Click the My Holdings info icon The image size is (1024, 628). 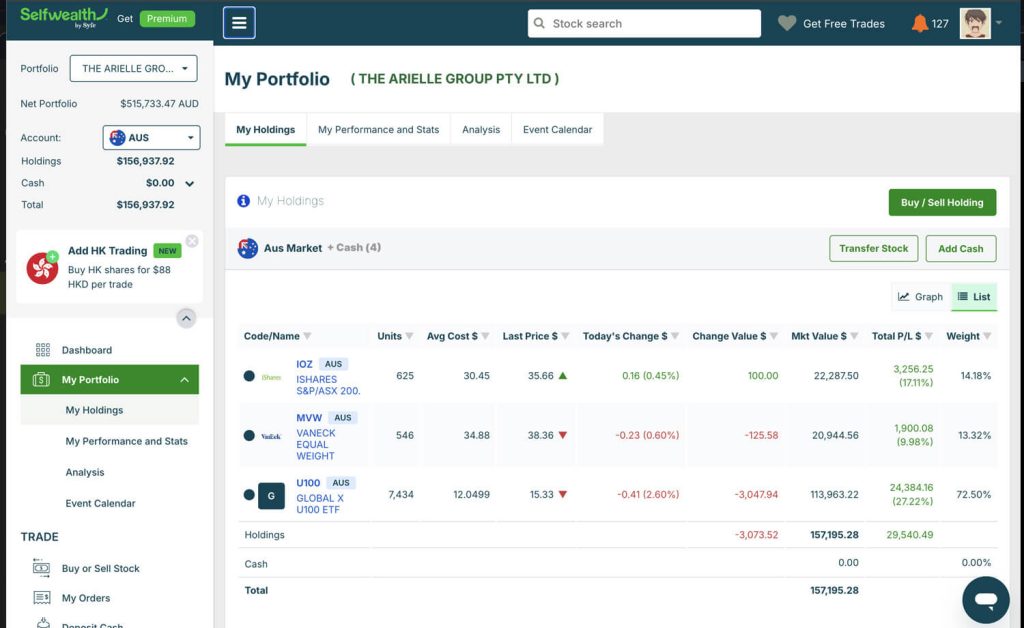click(x=243, y=201)
